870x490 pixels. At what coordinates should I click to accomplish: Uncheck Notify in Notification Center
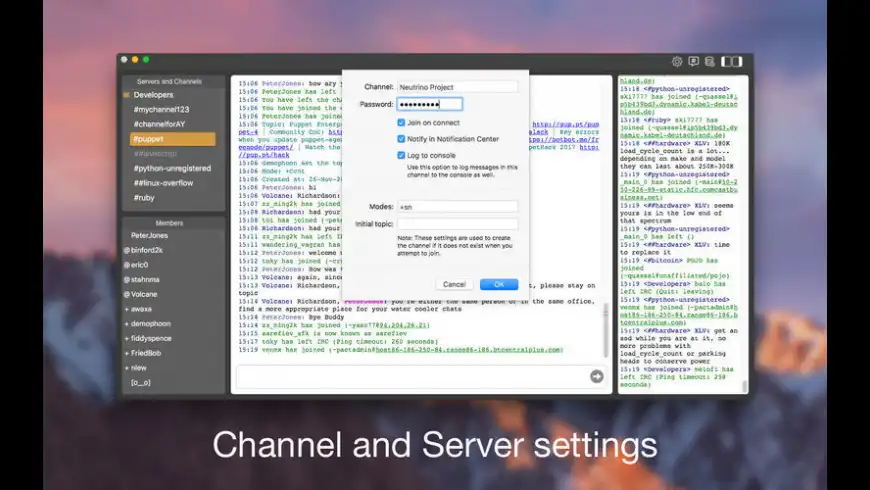point(401,139)
